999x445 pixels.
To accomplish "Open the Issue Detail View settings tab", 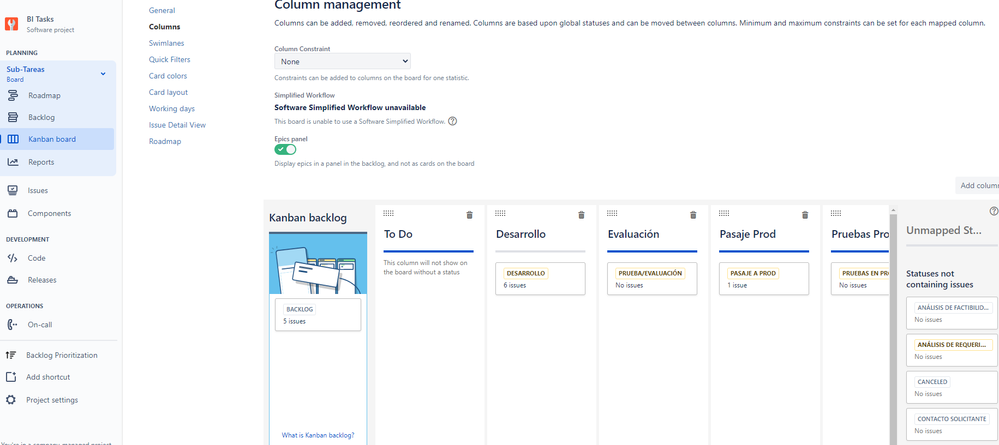I will pos(177,125).
